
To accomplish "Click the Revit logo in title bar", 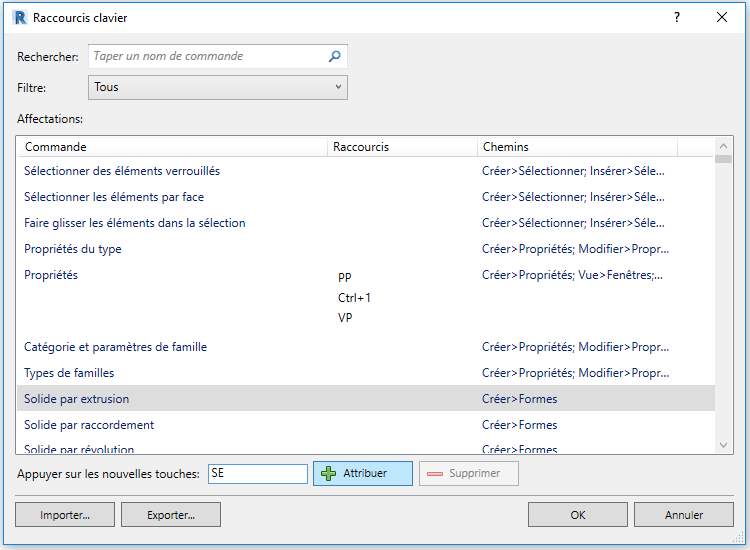I will pos(19,18).
